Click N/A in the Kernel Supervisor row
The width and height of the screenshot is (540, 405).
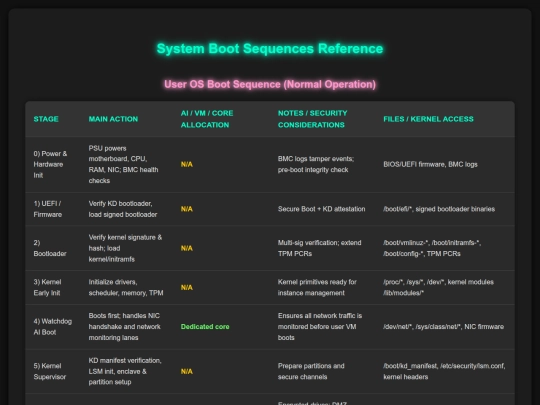187,372
